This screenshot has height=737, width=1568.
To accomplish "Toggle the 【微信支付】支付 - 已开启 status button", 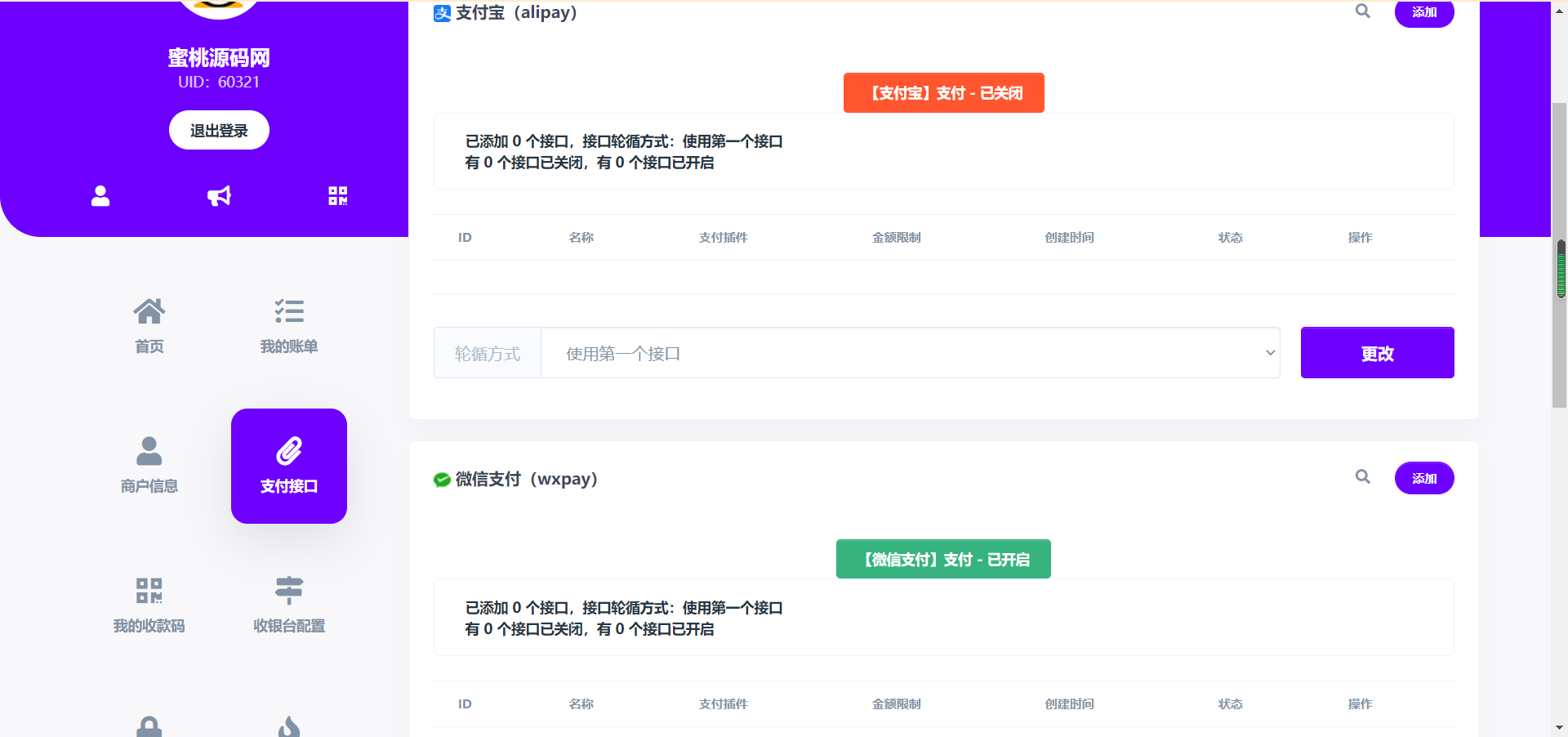I will [x=943, y=560].
